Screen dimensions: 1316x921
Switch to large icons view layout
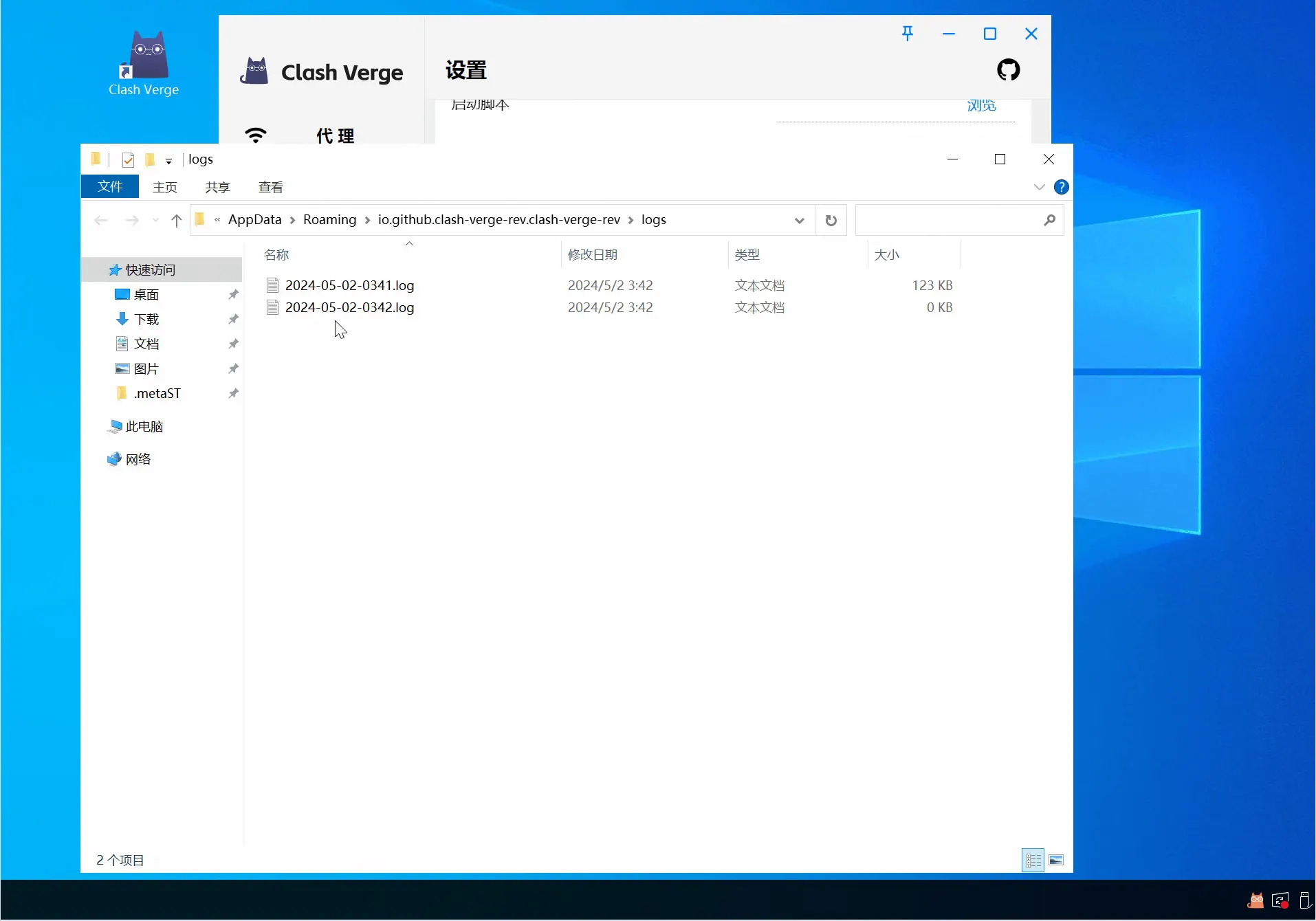pos(1056,860)
